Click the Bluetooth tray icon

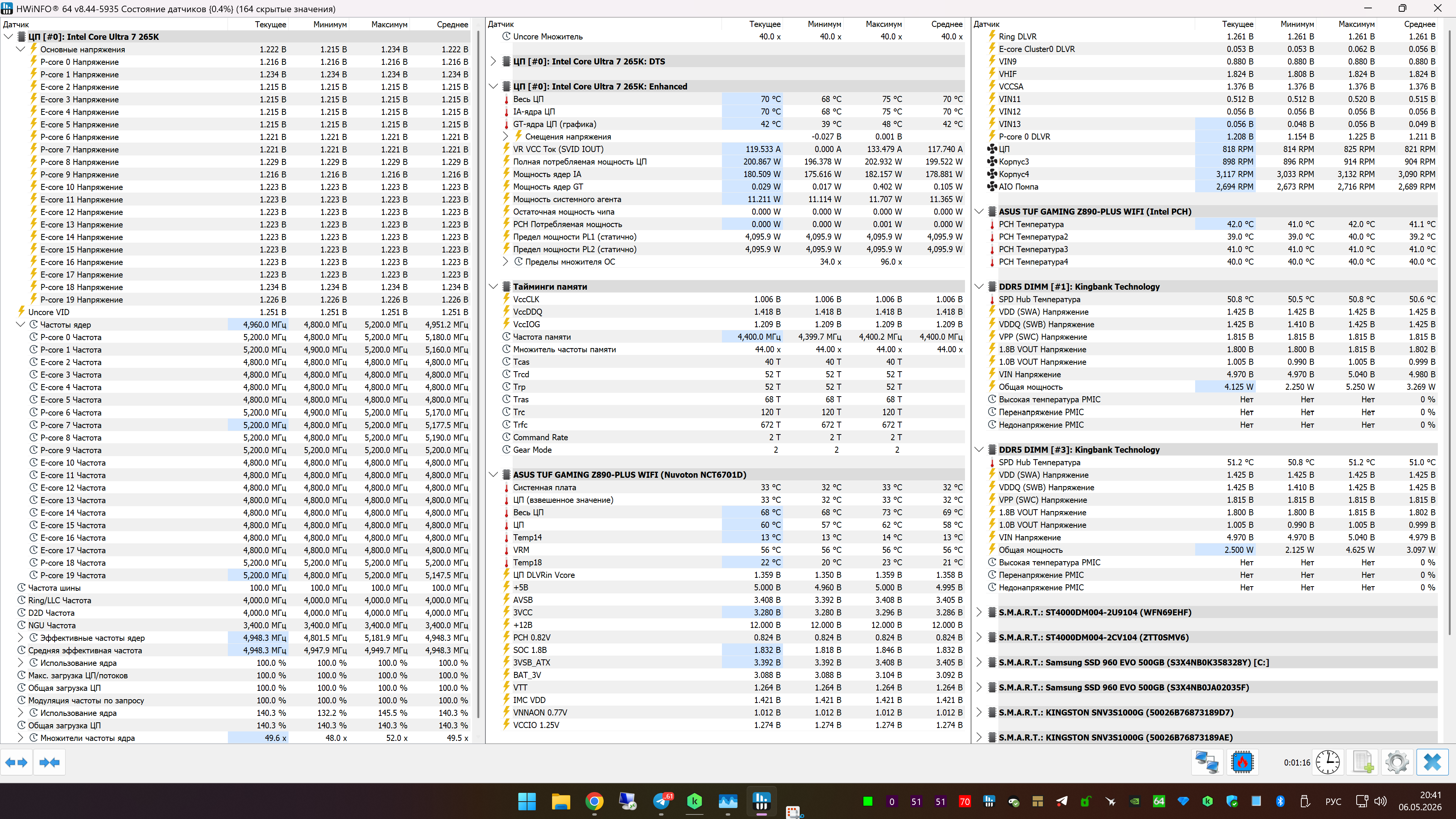(1280, 801)
